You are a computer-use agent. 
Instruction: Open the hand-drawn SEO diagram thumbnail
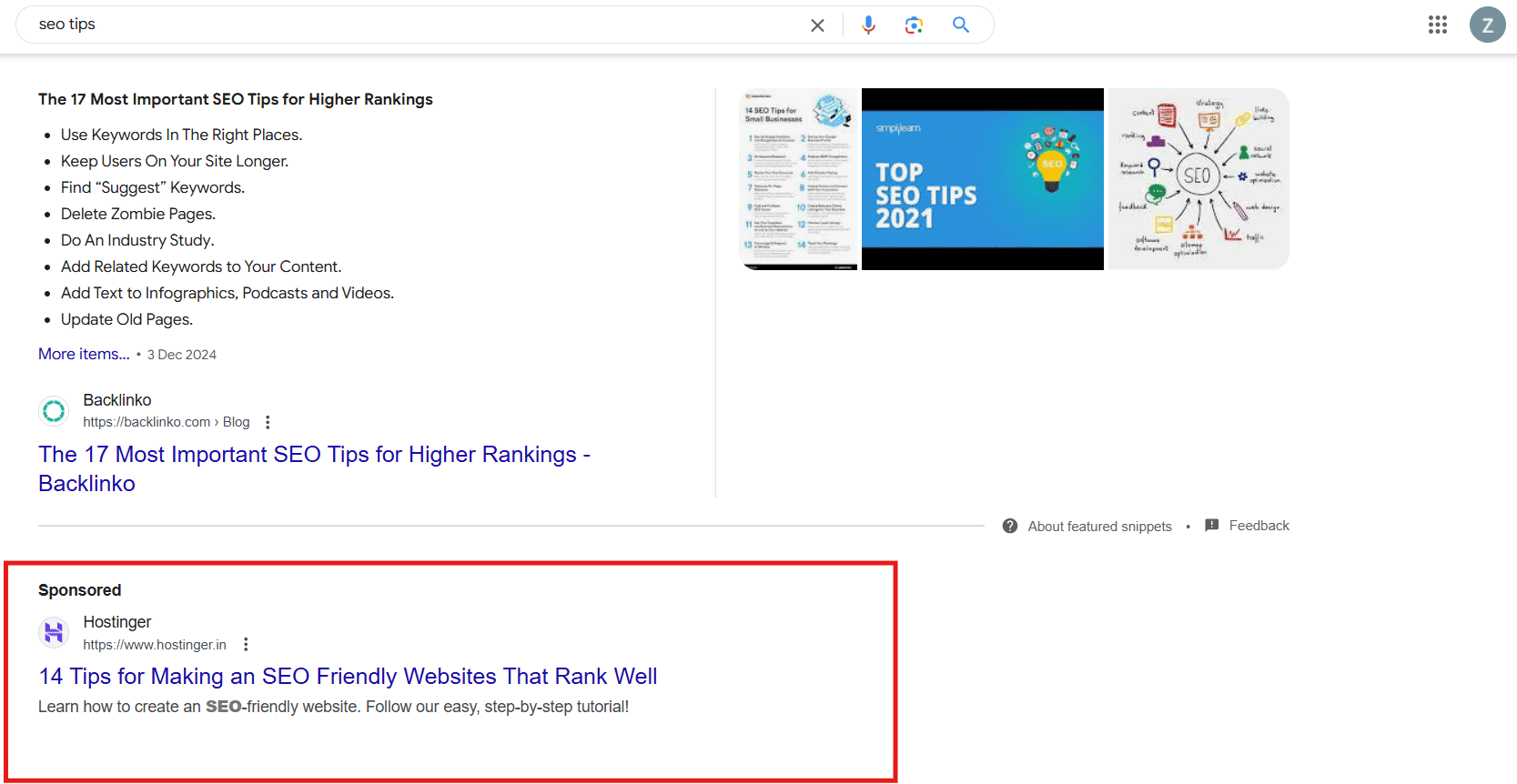(x=1198, y=179)
